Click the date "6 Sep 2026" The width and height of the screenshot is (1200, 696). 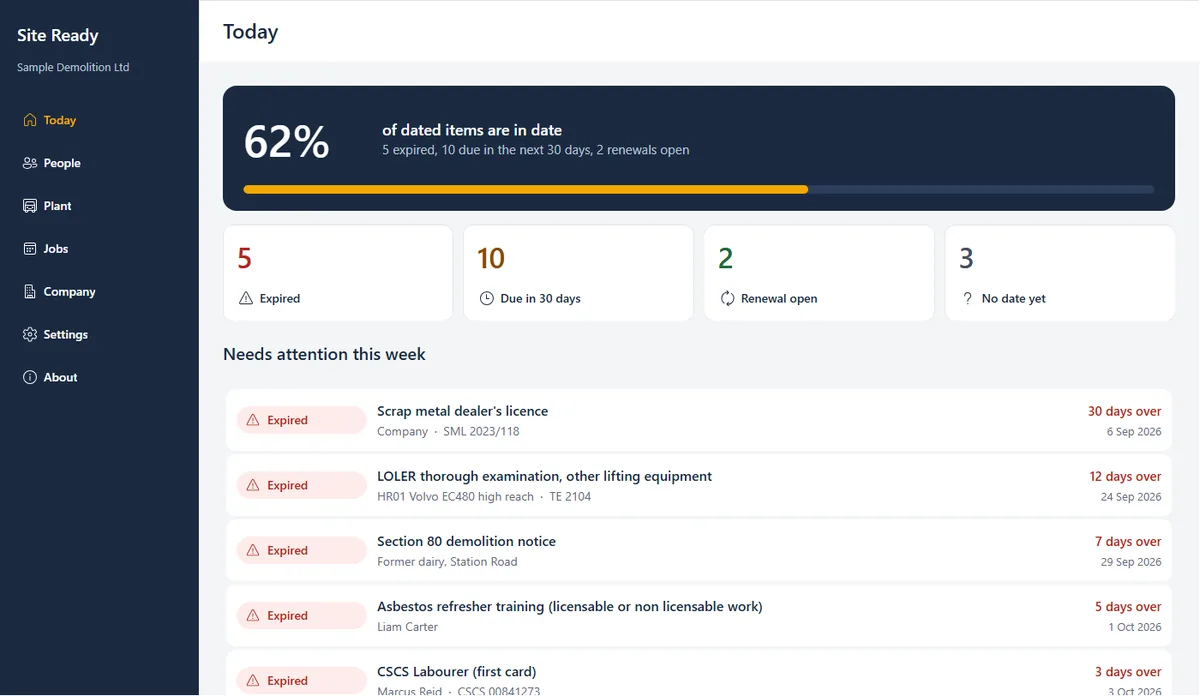point(1134,432)
